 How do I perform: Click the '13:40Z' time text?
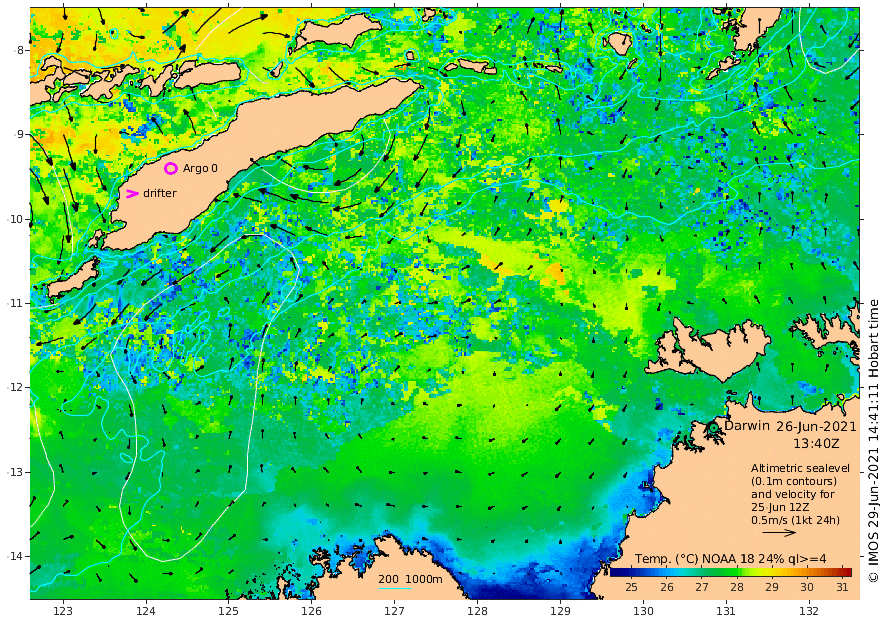point(816,443)
